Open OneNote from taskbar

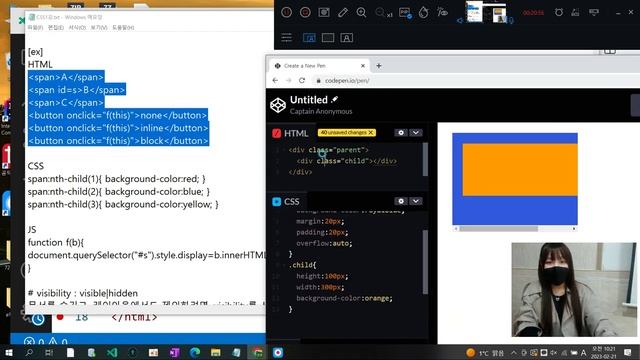[x=174, y=353]
